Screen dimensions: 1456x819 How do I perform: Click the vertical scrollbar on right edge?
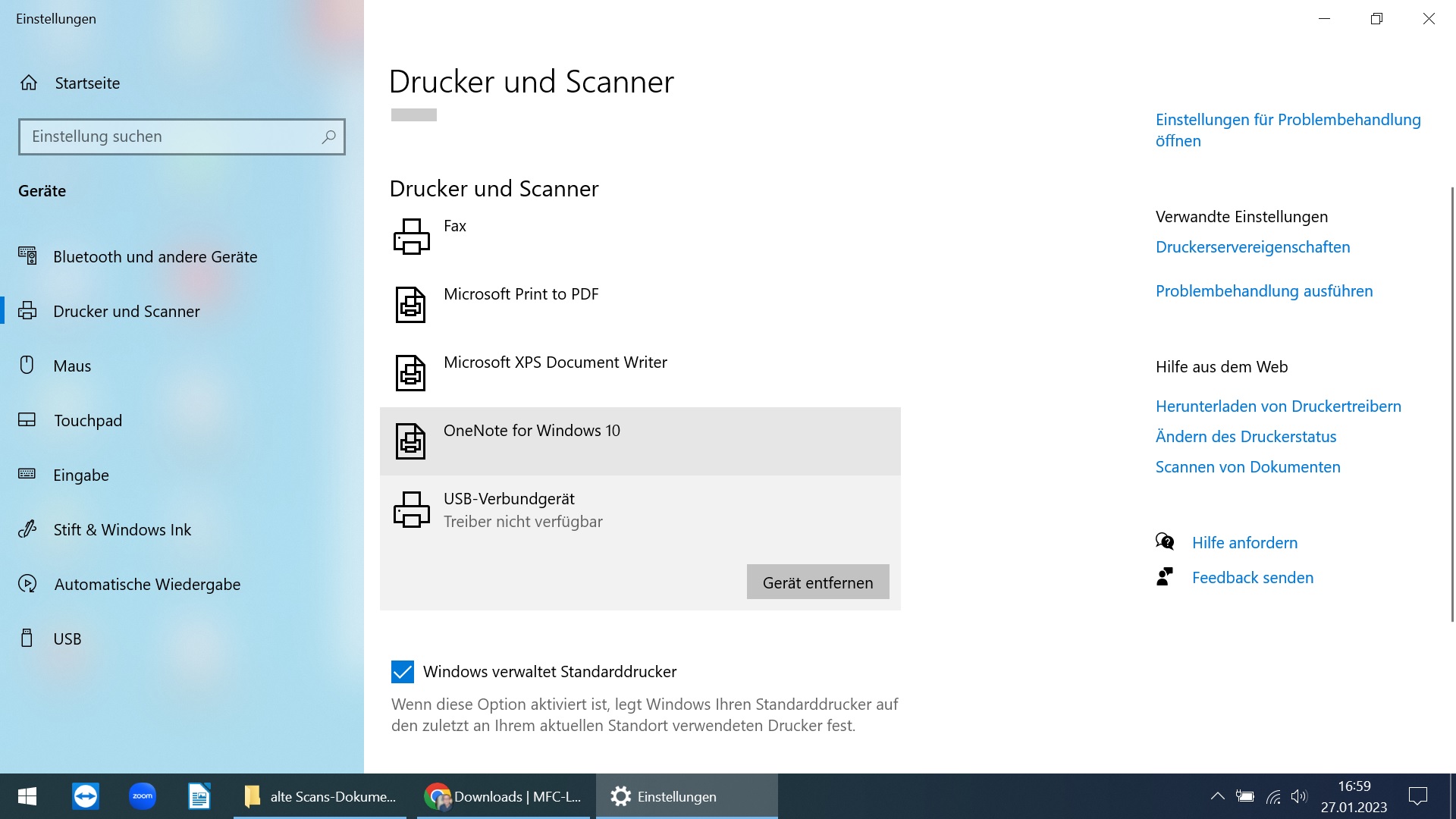pos(1451,402)
